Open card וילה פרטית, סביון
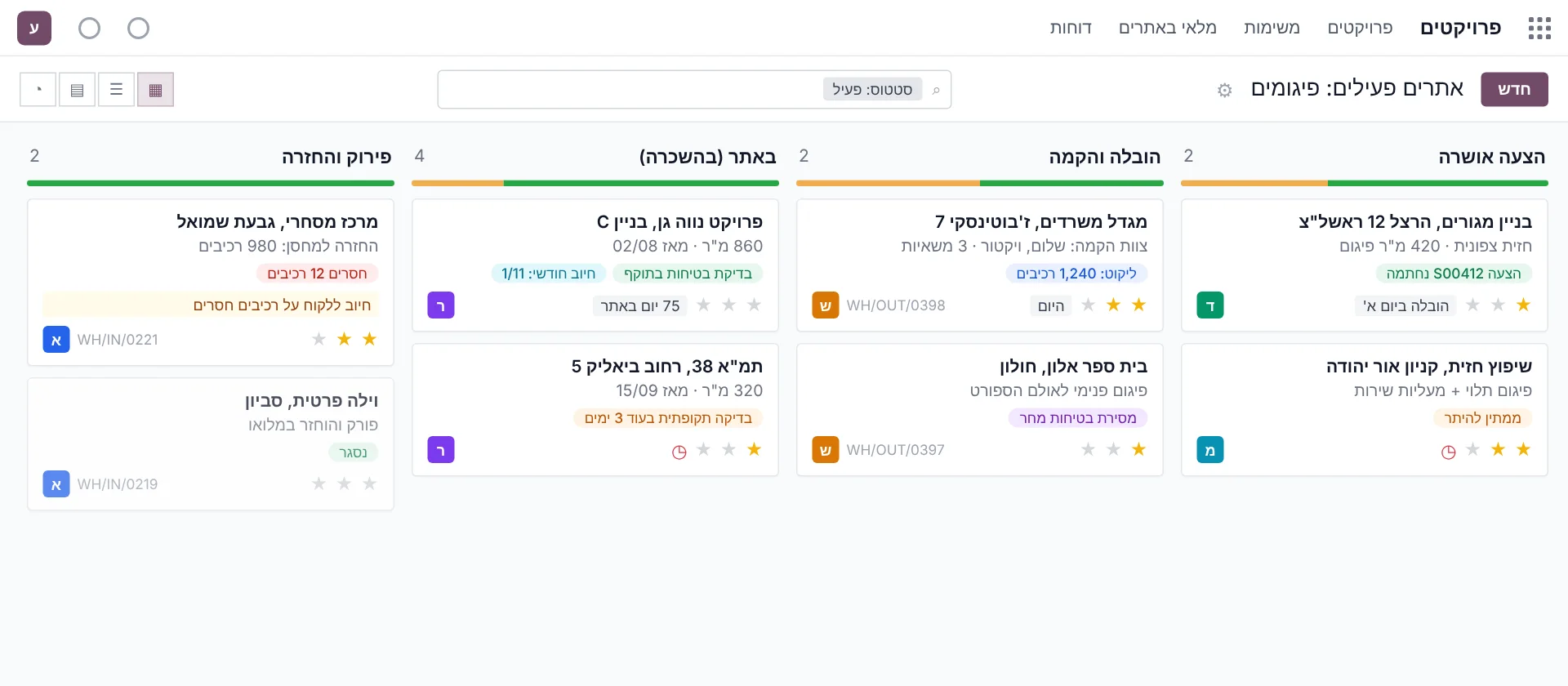Viewport: 1568px width, 686px height. pos(211,443)
